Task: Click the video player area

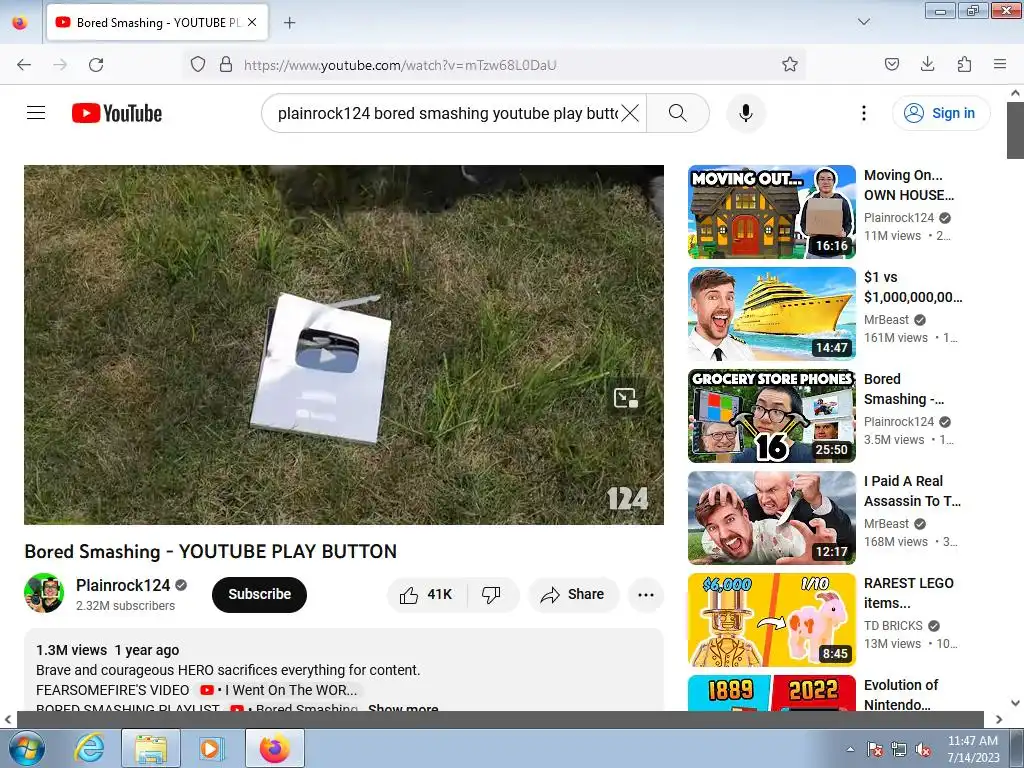Action: coord(344,344)
